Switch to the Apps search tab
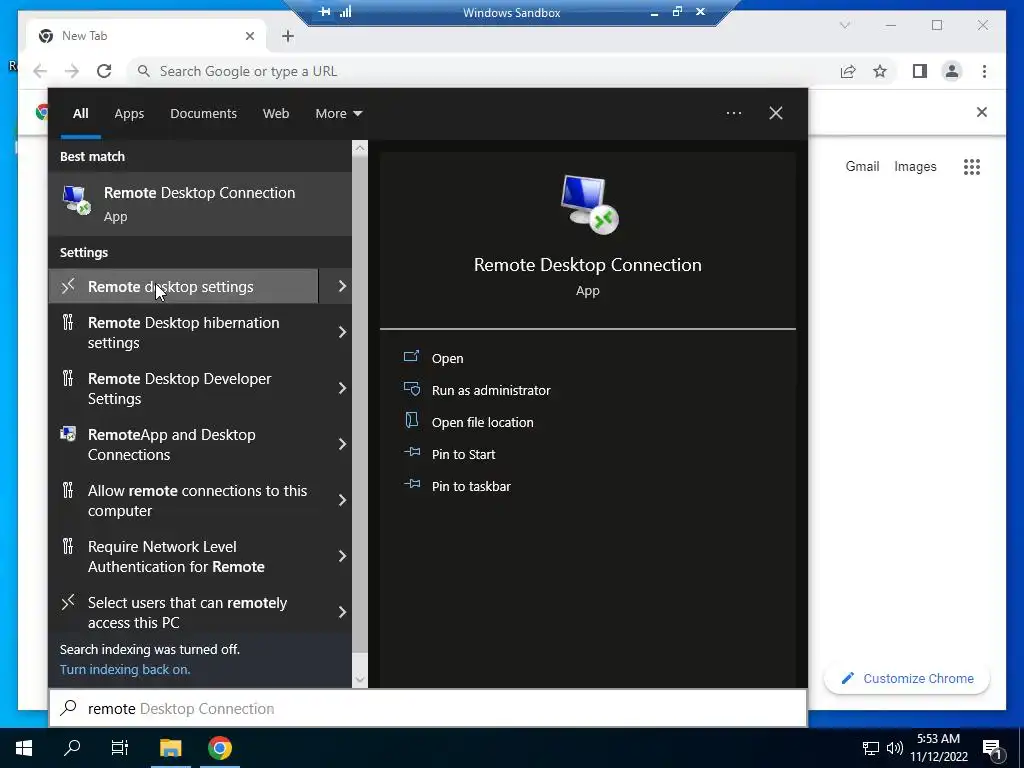This screenshot has height=768, width=1024. tap(129, 114)
